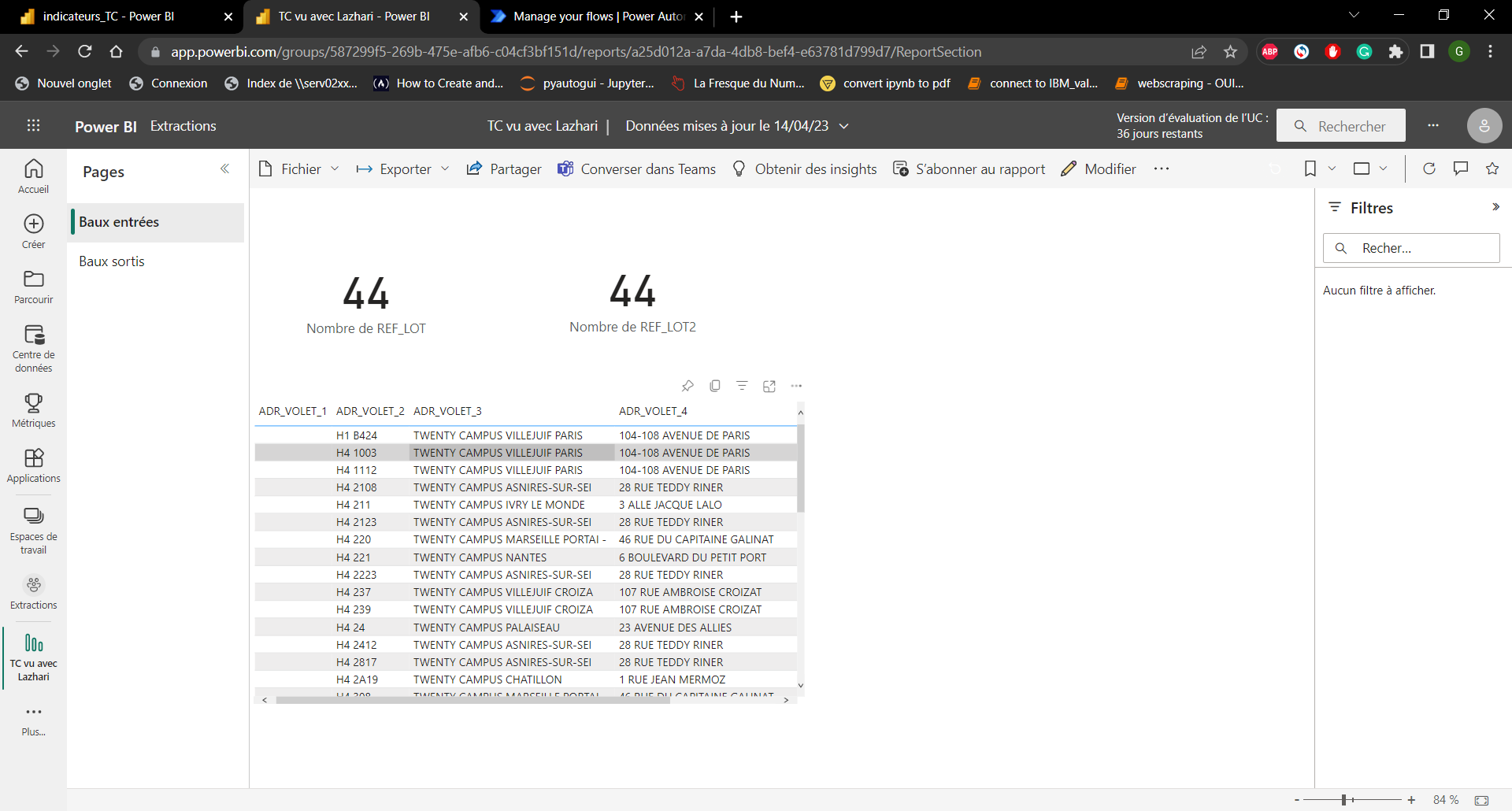Screen dimensions: 1512x811
Task: Open filters on the table visual
Action: tap(742, 386)
